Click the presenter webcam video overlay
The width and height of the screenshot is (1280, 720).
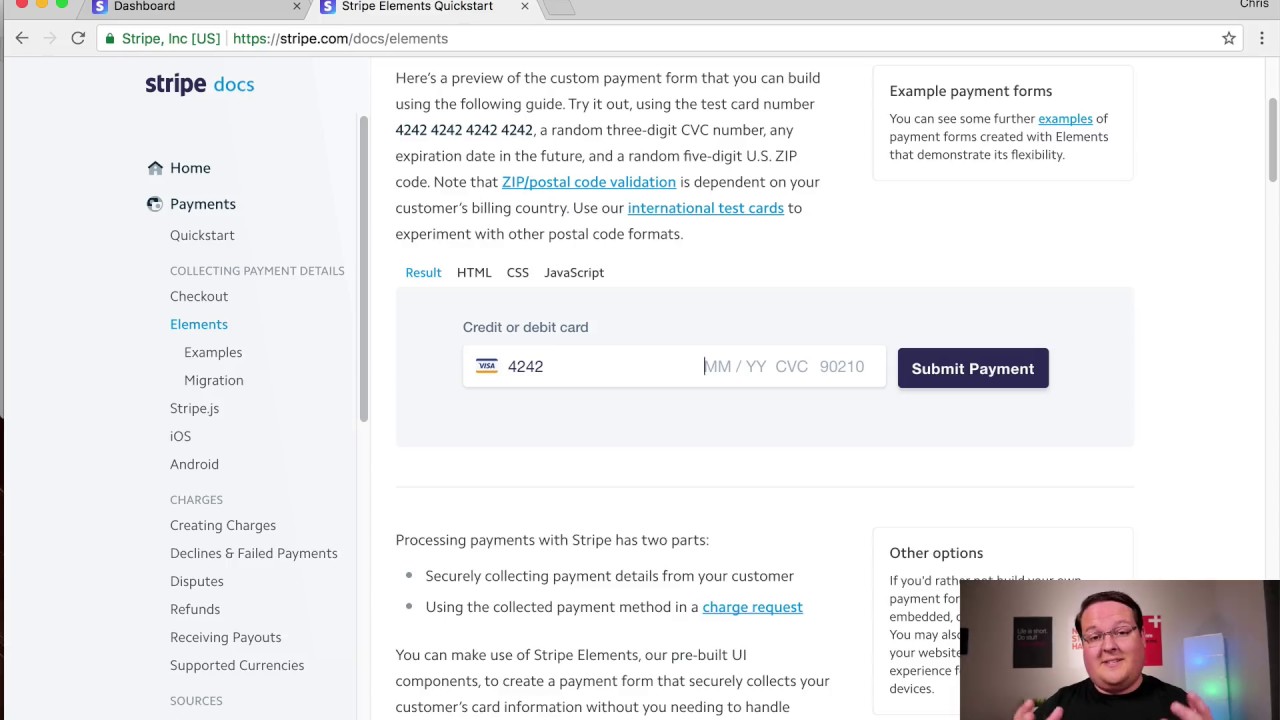(x=1120, y=650)
